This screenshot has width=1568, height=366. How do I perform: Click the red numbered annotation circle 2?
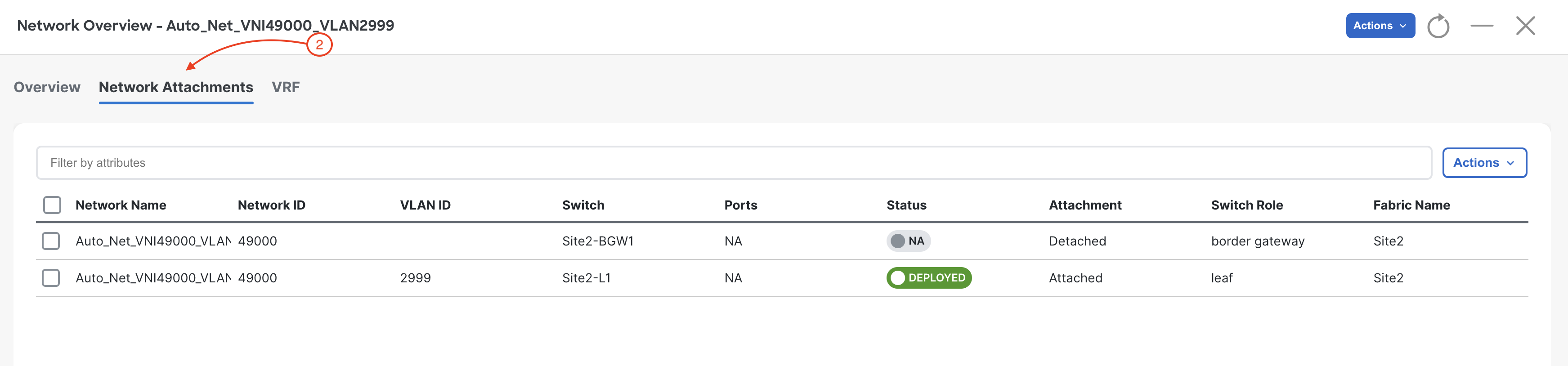319,45
